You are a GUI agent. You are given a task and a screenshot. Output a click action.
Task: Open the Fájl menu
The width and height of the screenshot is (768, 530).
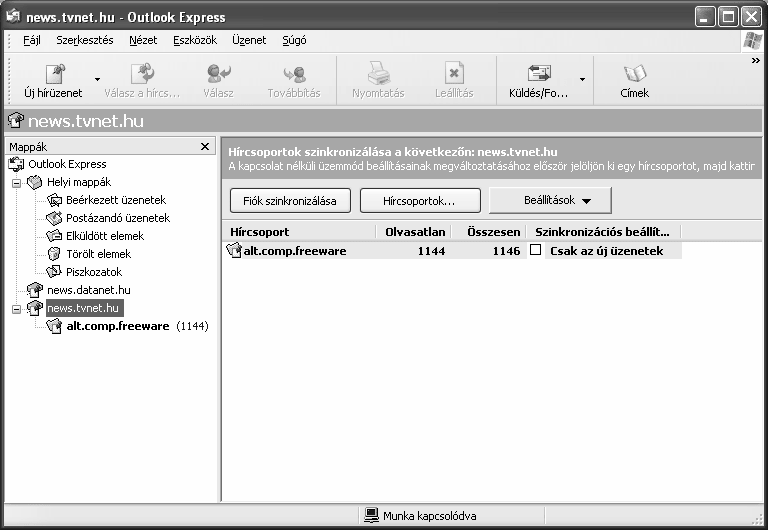[x=32, y=40]
